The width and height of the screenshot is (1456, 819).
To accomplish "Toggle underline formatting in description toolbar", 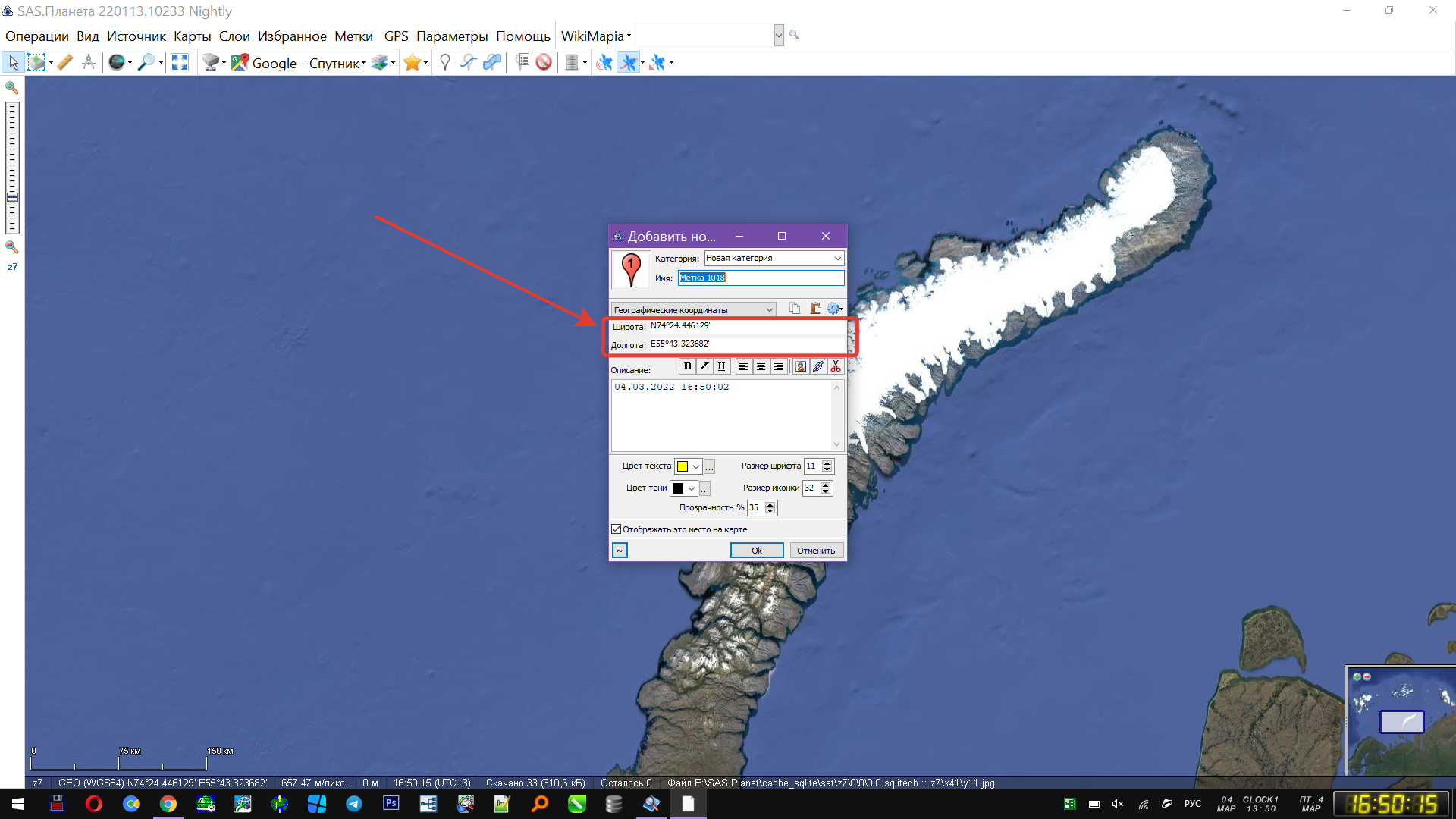I will click(x=721, y=366).
